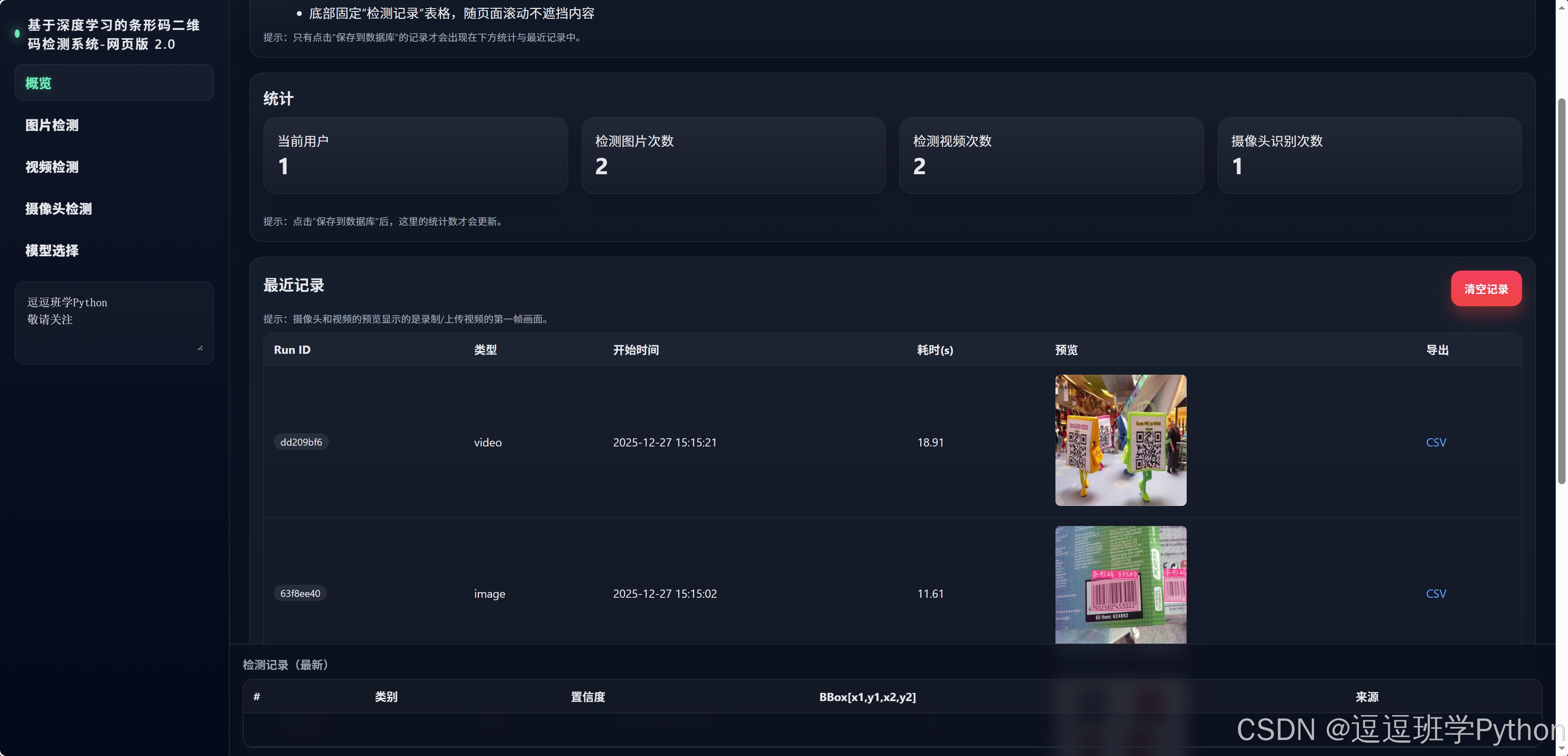Click the 置信度 header in bottom table
The width and height of the screenshot is (1568, 756).
click(x=588, y=697)
